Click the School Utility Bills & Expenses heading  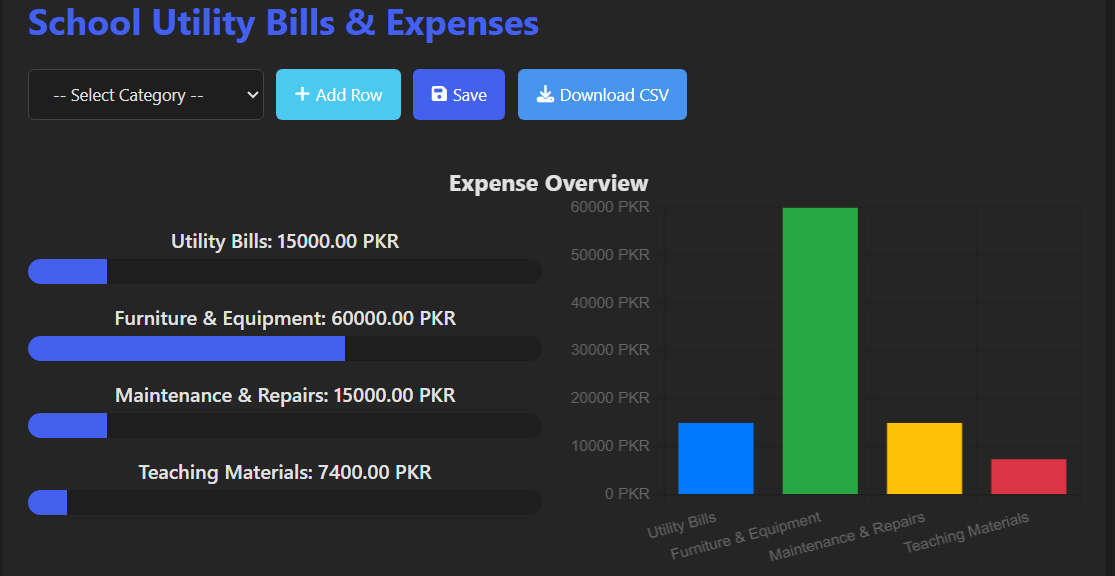click(x=283, y=22)
